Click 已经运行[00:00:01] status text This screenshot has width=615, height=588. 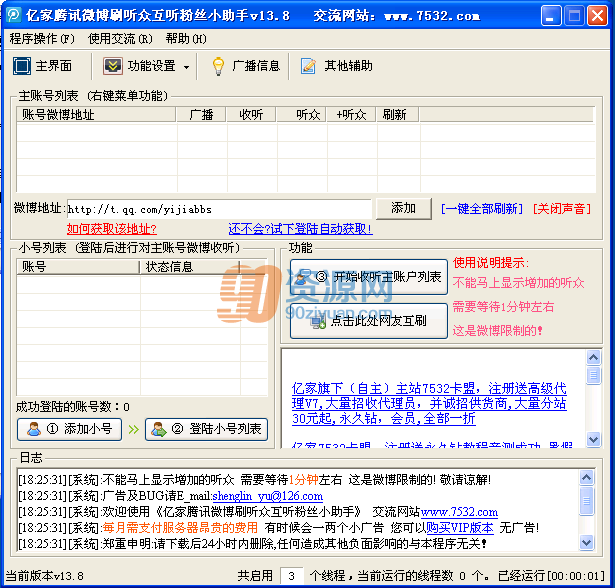pyautogui.click(x=551, y=576)
